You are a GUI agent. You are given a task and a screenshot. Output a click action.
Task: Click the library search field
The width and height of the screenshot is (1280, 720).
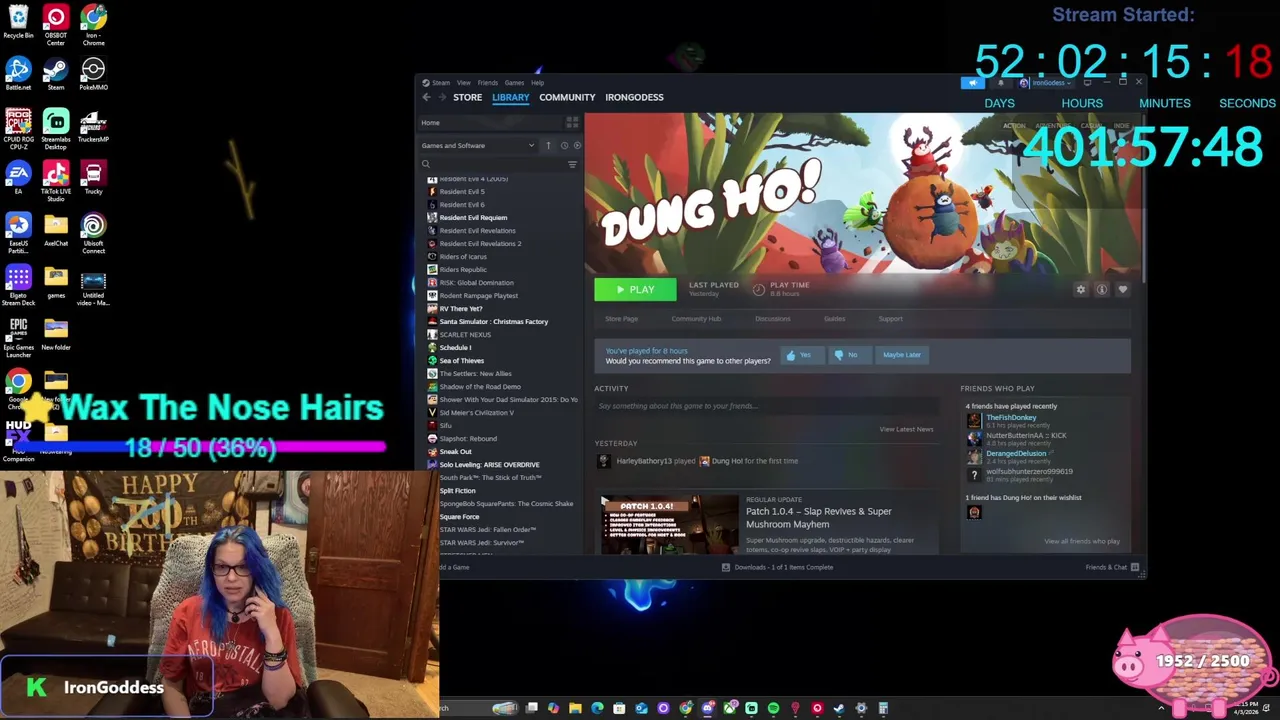pos(492,164)
